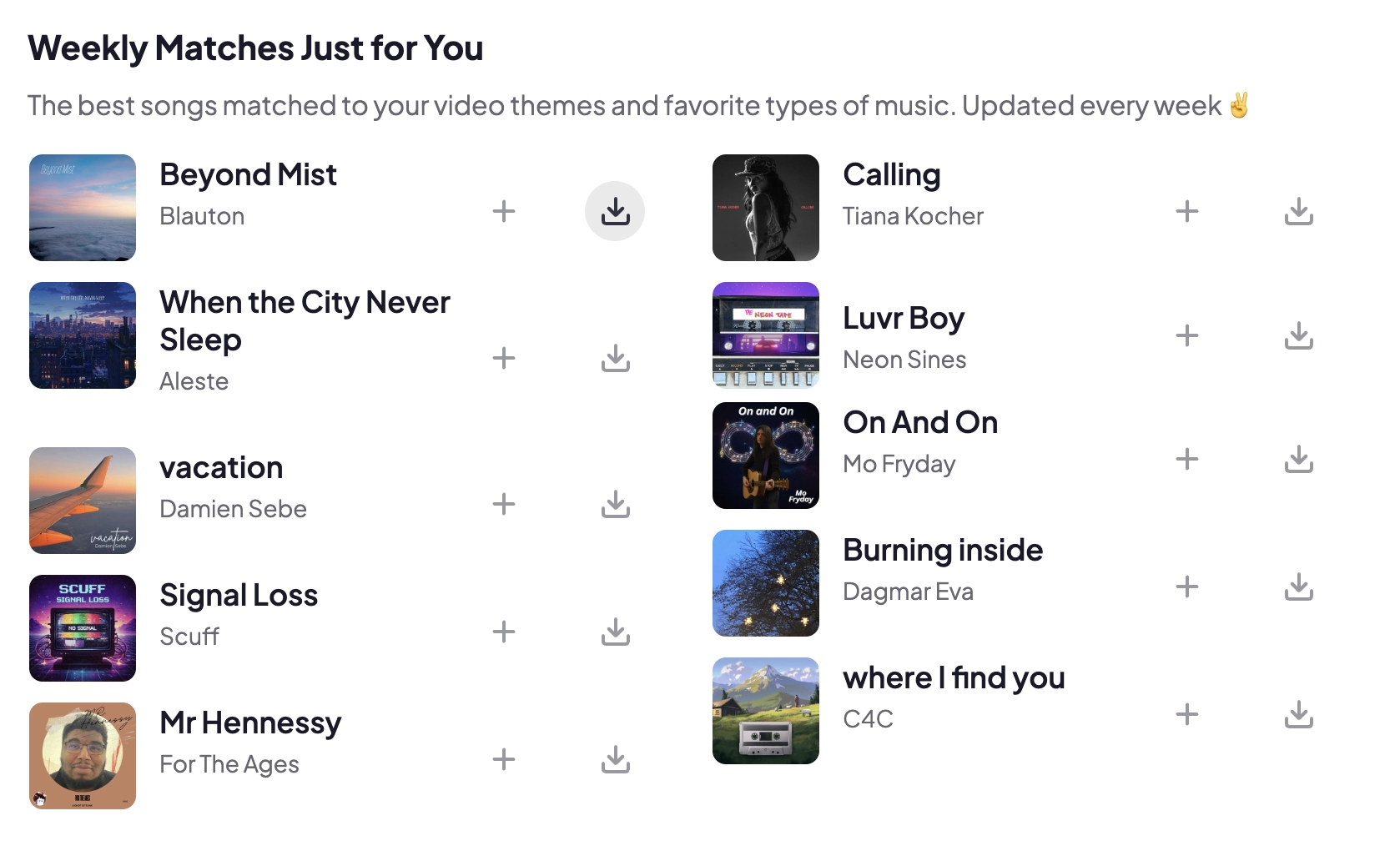Screen dimensions: 1400x851
Task: Download Mr Hennessy by For The Ages
Action: click(x=616, y=760)
